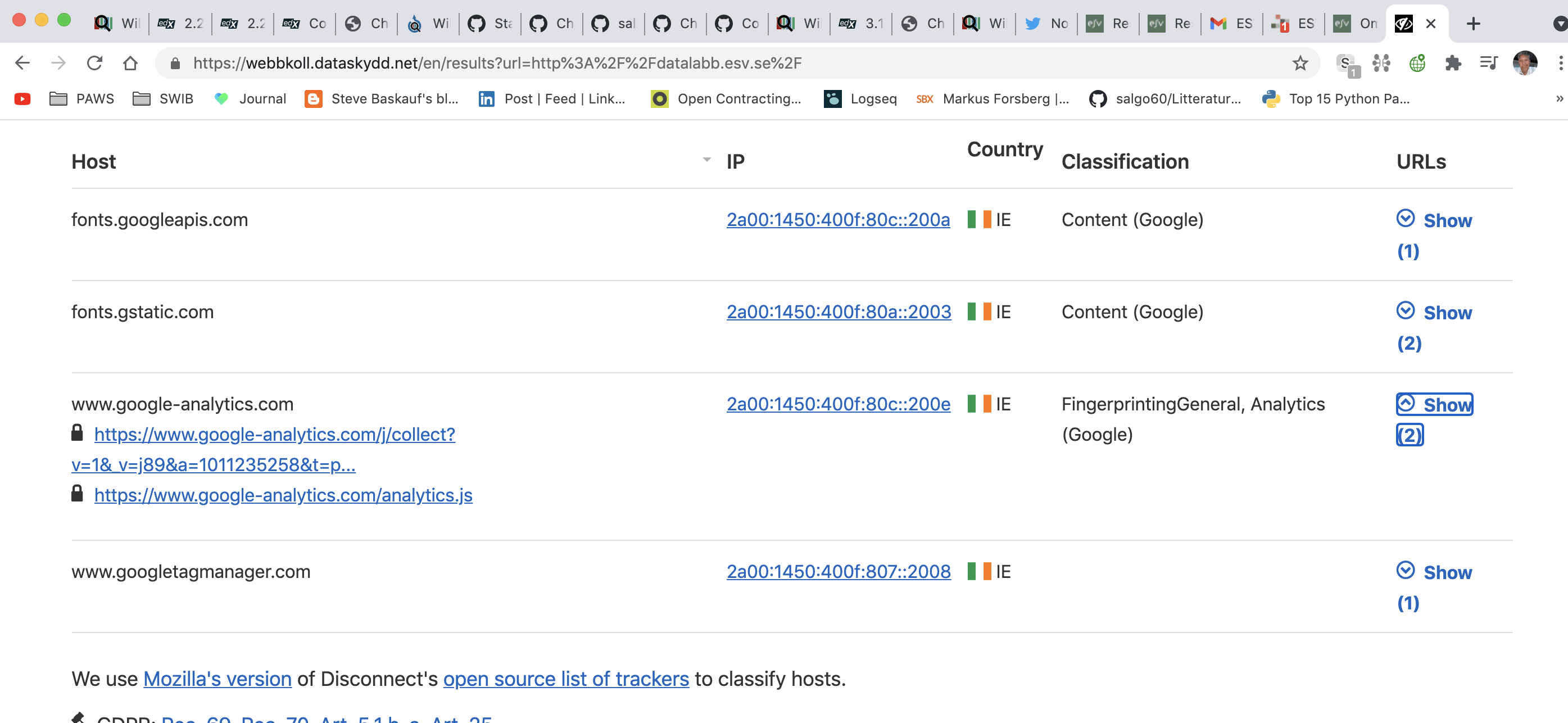The height and width of the screenshot is (723, 1568).
Task: Open the google-analytics.com/analytics.js link
Action: tap(283, 495)
